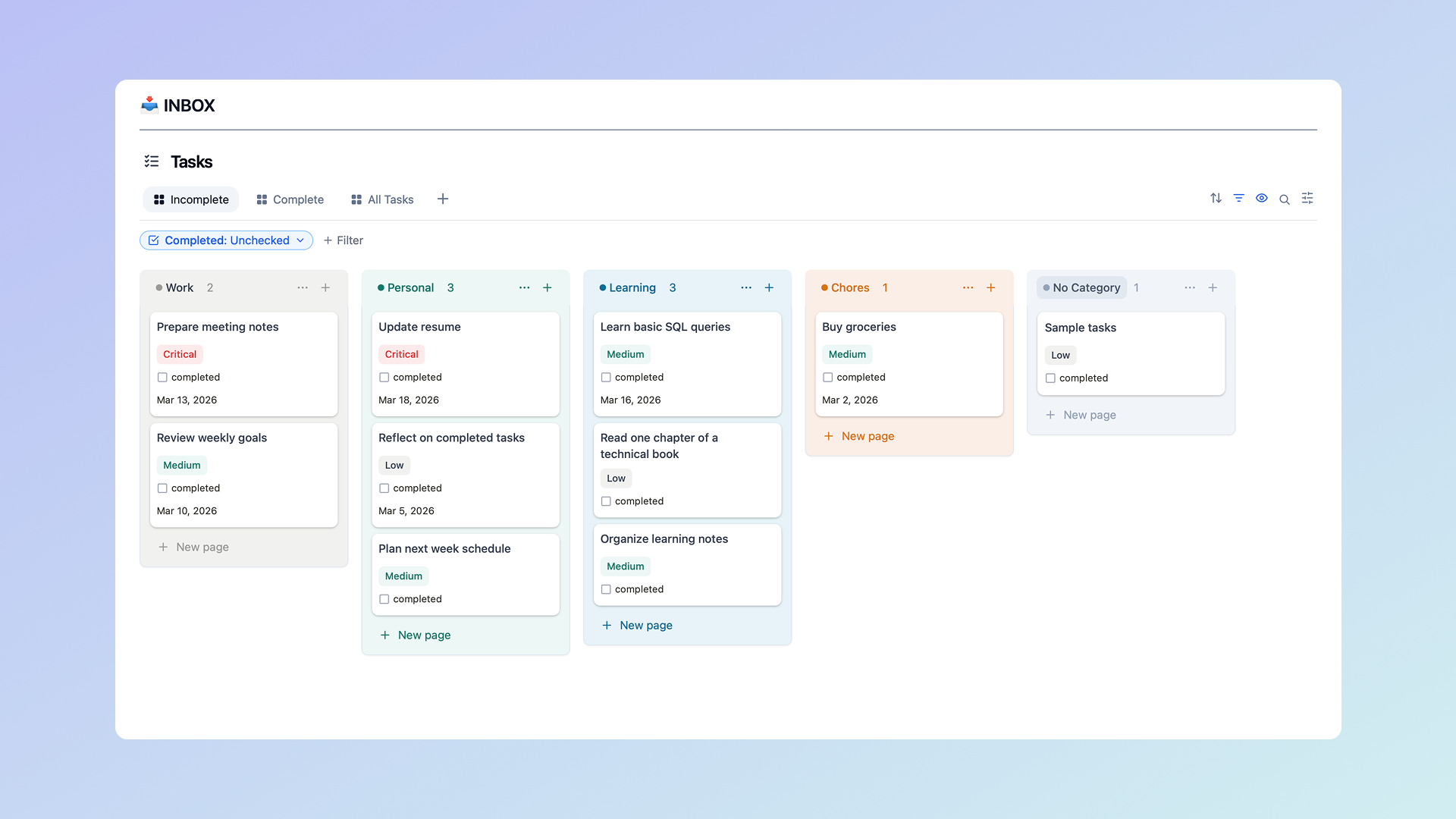Check completed box on Prepare meeting notes

coord(162,377)
